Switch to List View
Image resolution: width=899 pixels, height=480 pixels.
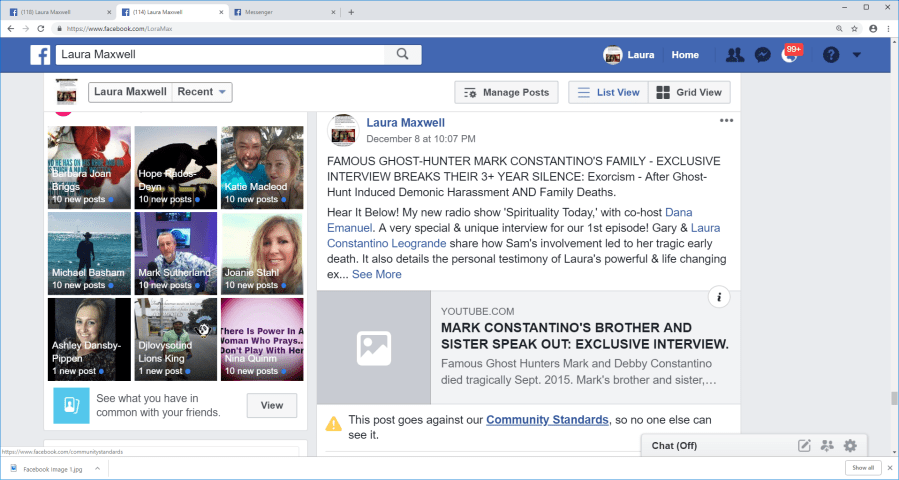pyautogui.click(x=608, y=93)
